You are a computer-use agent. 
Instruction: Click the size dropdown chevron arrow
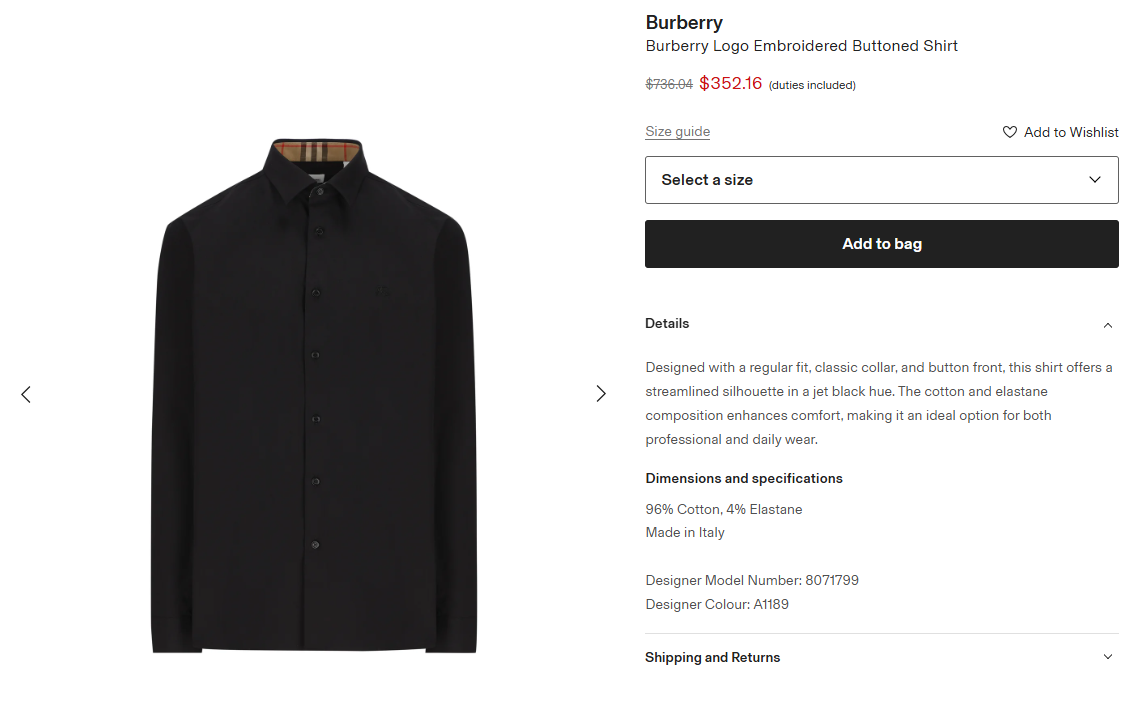click(x=1095, y=180)
